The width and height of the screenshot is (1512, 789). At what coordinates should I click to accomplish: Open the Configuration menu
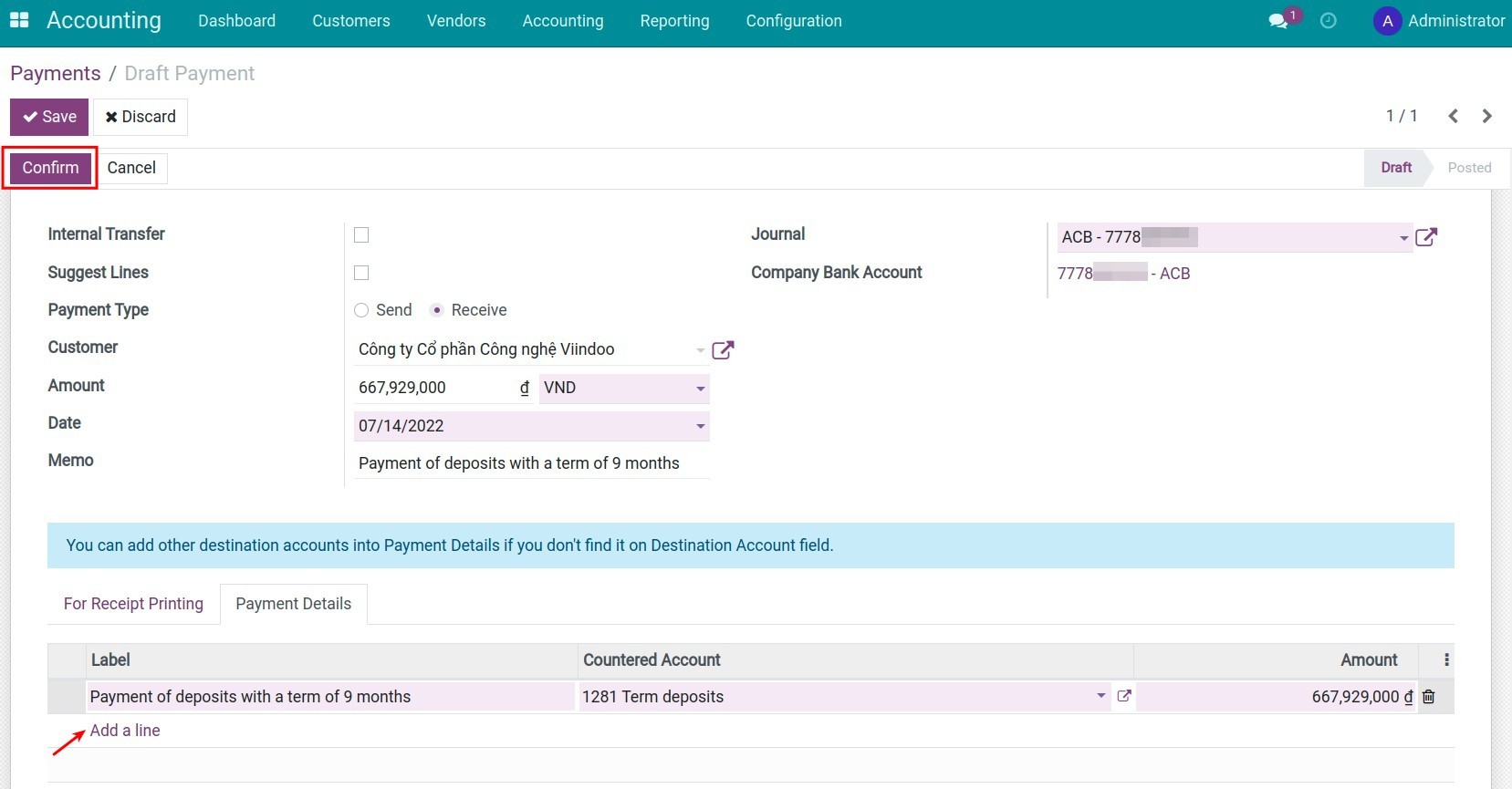click(x=794, y=21)
